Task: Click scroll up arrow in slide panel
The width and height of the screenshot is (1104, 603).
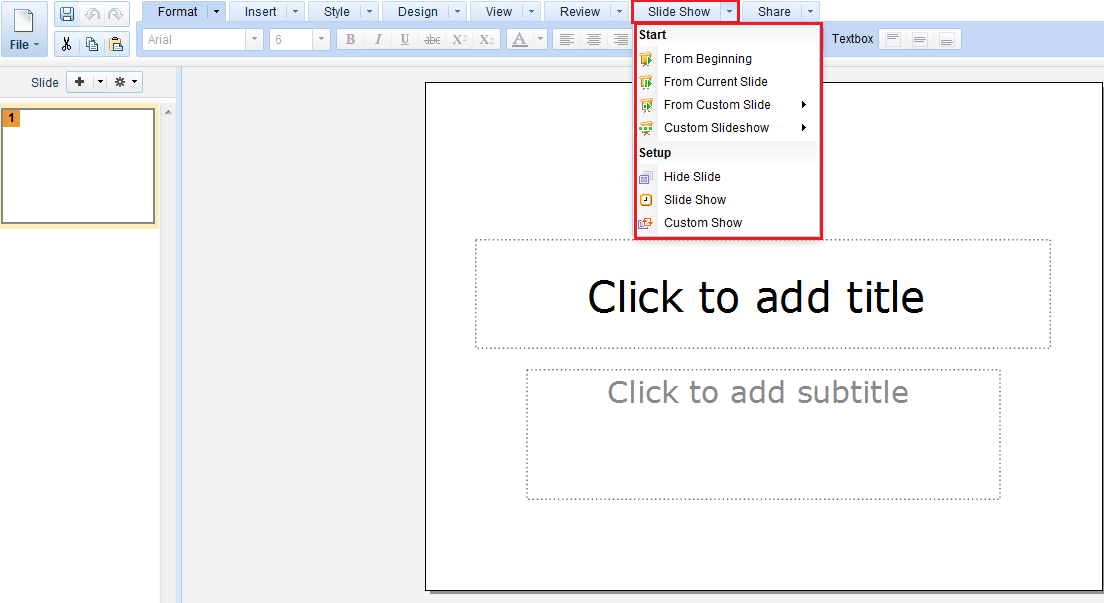Action: [168, 112]
